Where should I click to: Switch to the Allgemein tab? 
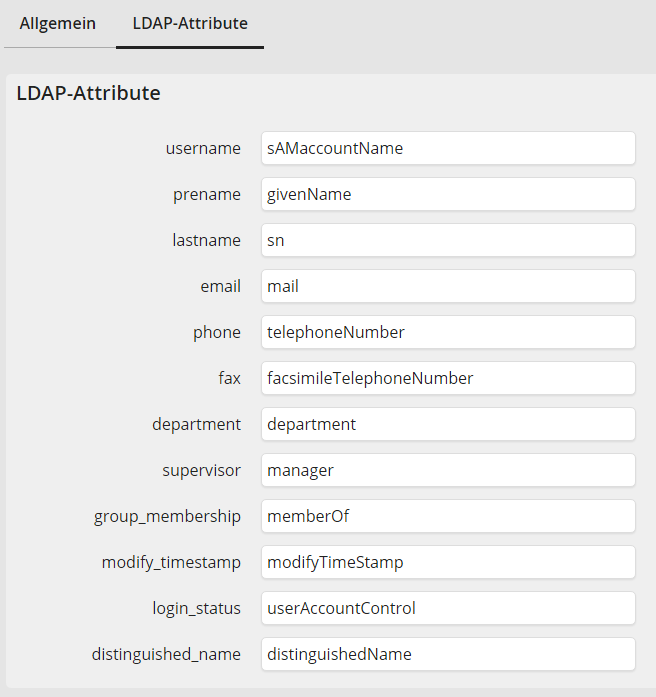(x=58, y=23)
